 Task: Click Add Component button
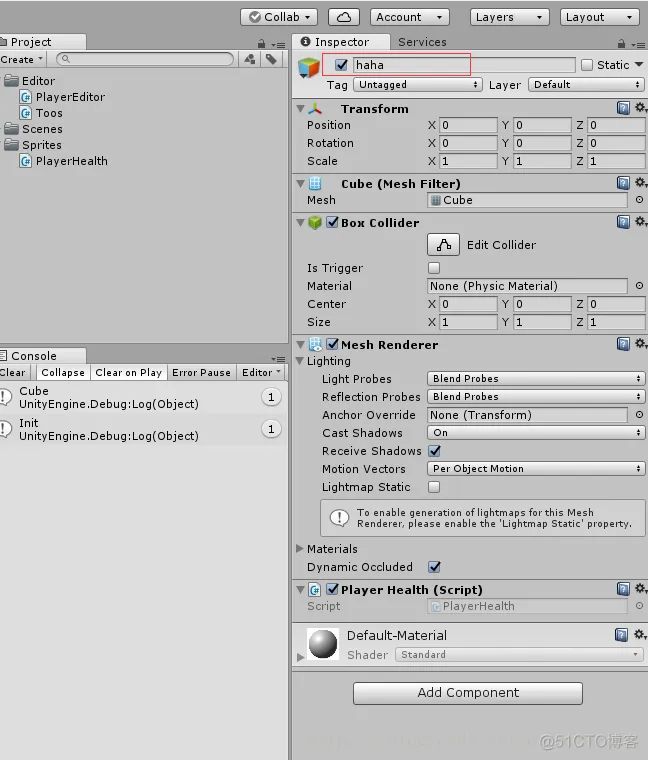pos(468,693)
